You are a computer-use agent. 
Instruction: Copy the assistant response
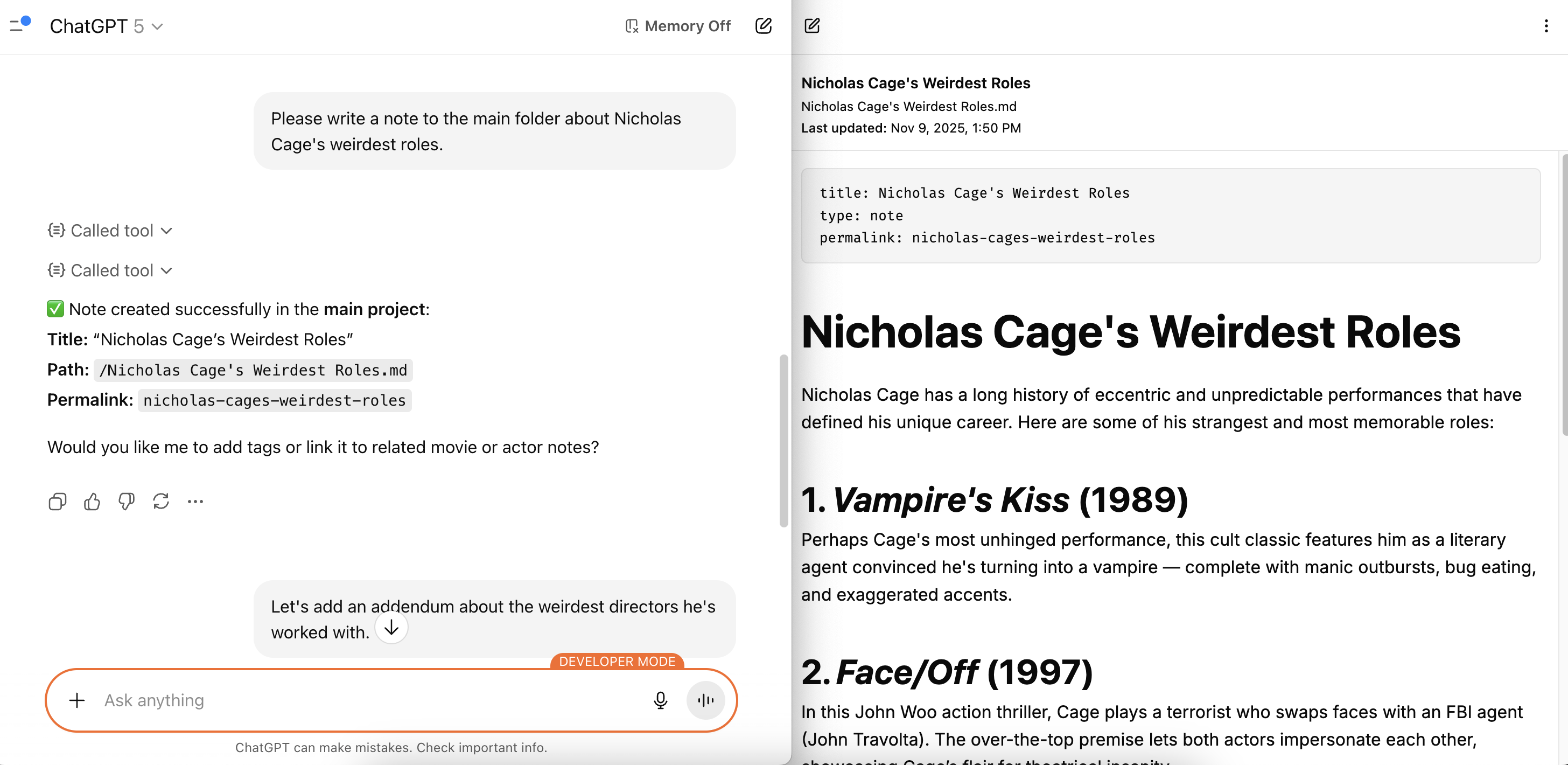point(57,502)
